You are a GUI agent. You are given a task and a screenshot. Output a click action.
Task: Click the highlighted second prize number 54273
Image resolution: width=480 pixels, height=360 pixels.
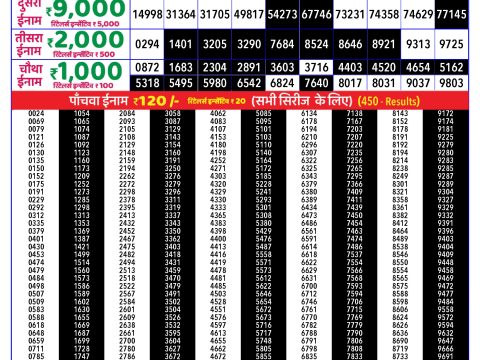coord(282,14)
